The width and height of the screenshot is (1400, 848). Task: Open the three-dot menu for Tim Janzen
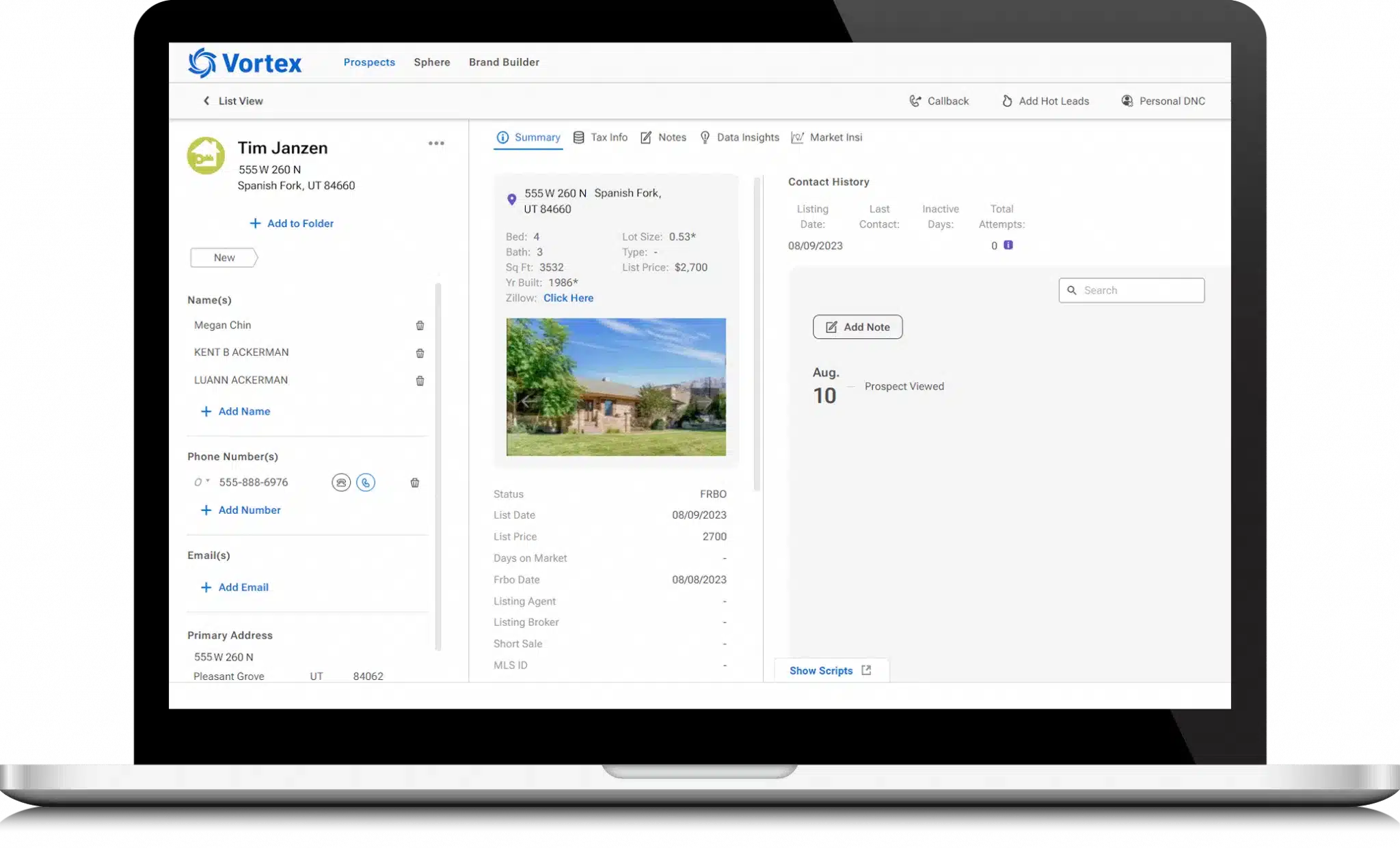(436, 143)
